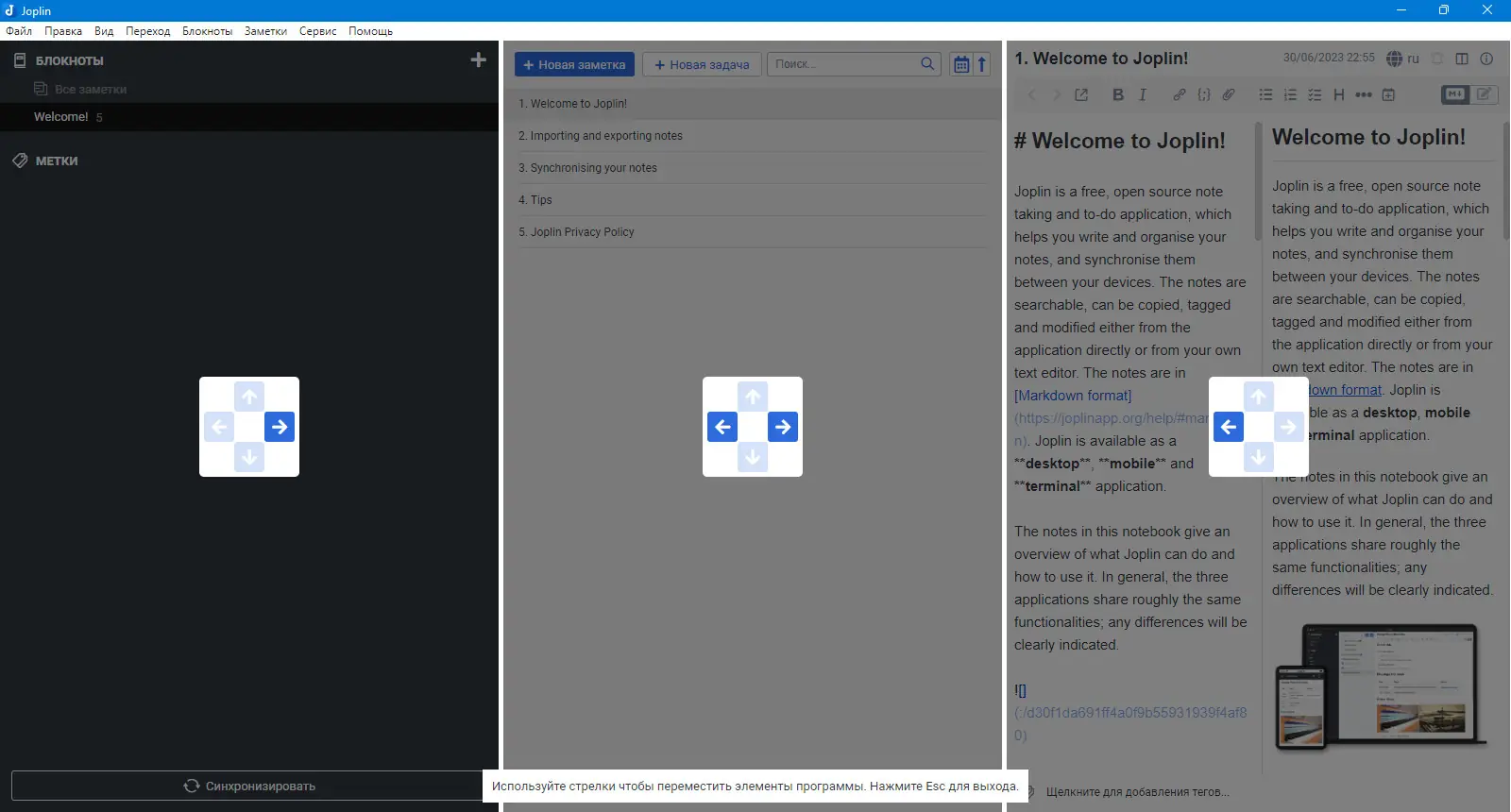Open the calendar sort-field button

pos(961,64)
